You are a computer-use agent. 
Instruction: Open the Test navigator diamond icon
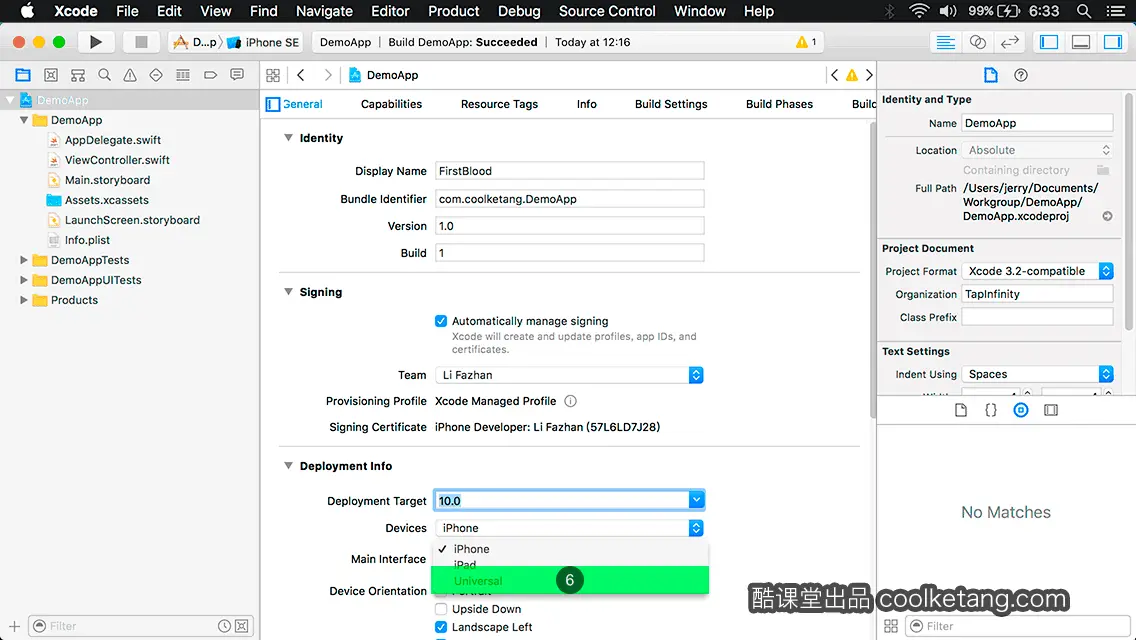point(156,75)
